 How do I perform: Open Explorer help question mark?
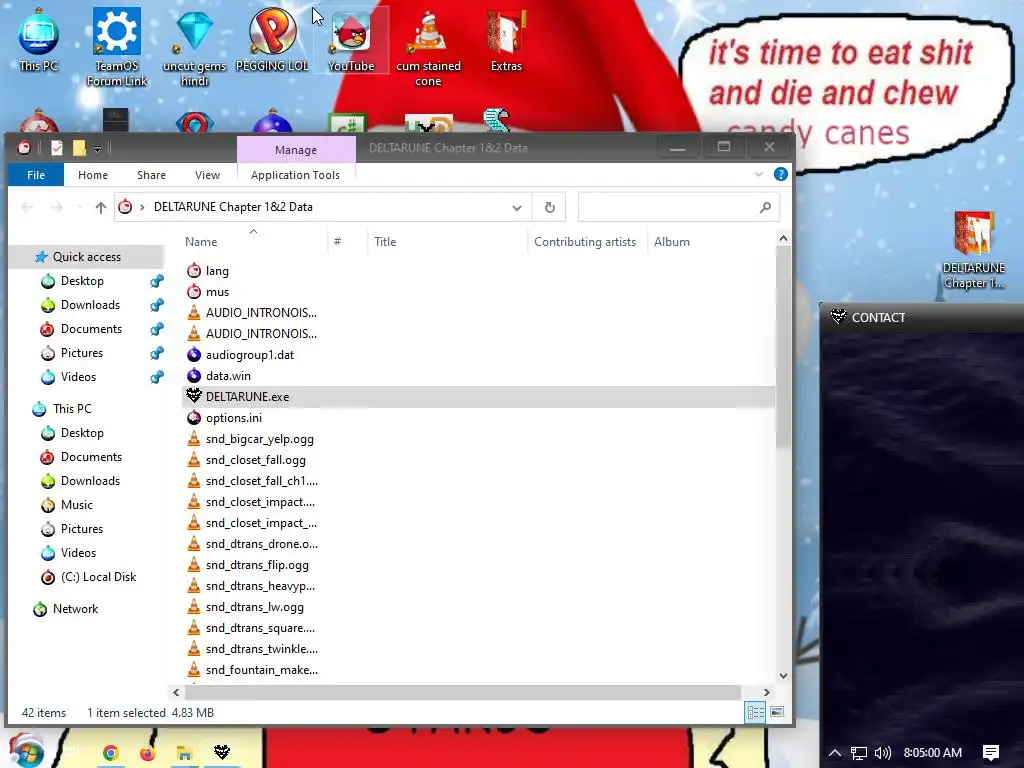tap(780, 174)
